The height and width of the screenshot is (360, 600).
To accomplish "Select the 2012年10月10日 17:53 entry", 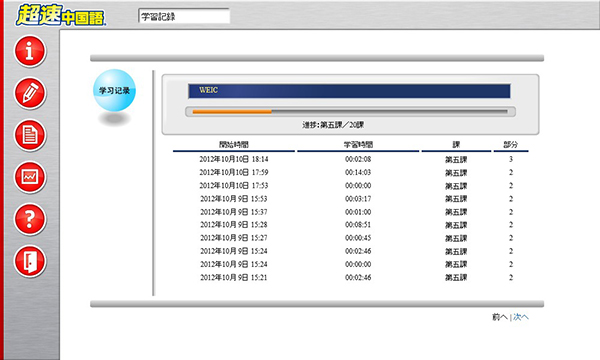I will 234,186.
